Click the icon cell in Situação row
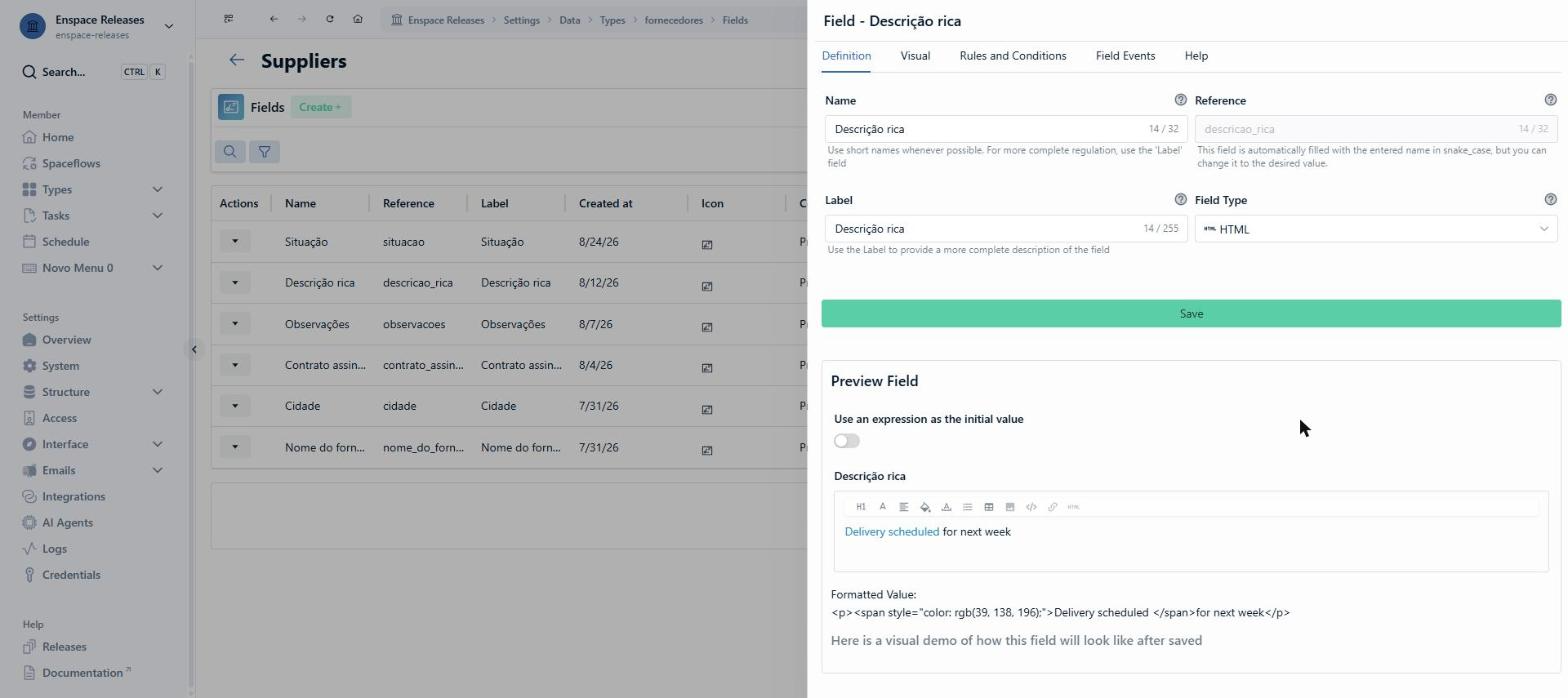1568x698 pixels. coord(707,244)
